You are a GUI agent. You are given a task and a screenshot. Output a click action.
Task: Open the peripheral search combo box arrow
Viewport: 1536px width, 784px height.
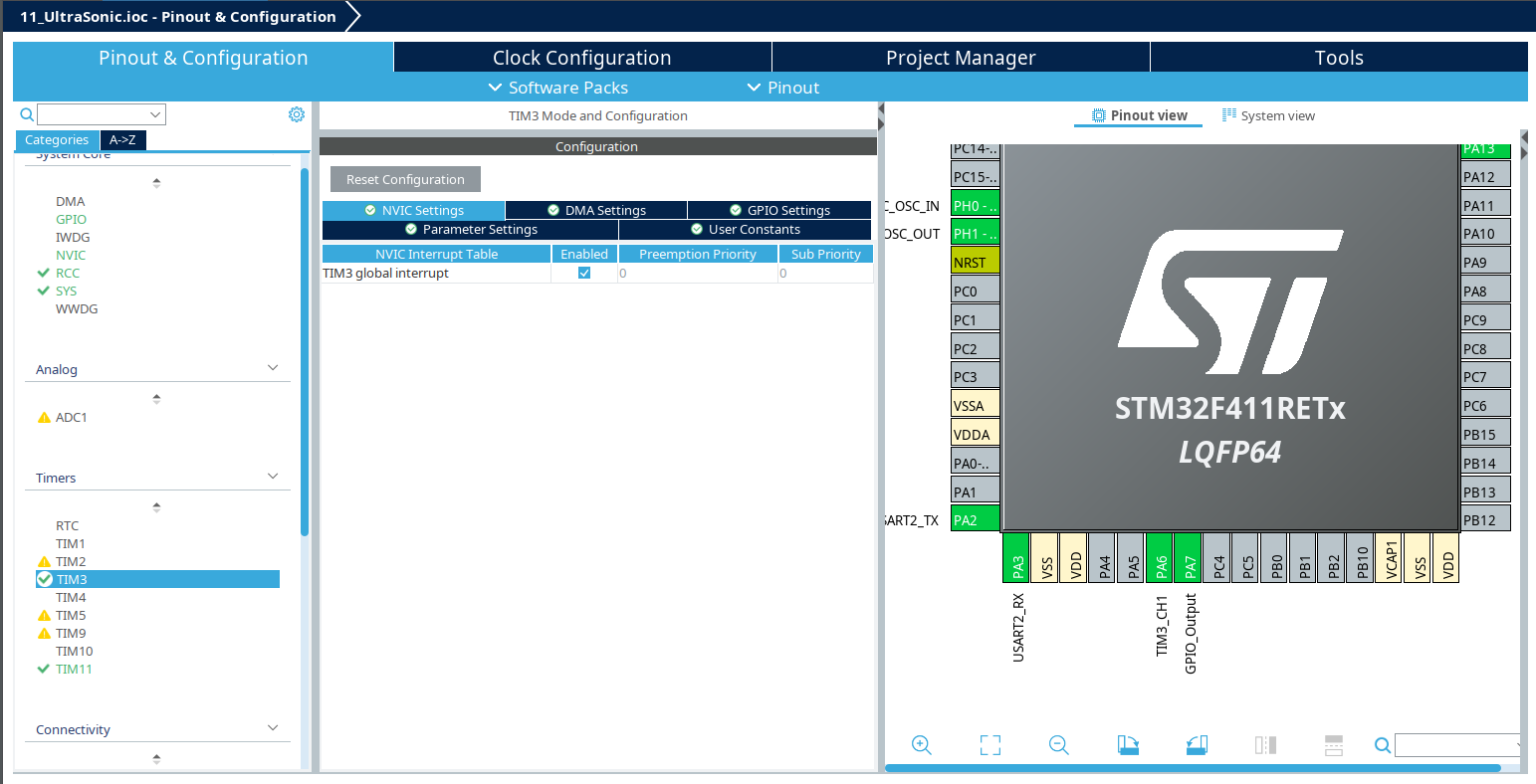155,114
